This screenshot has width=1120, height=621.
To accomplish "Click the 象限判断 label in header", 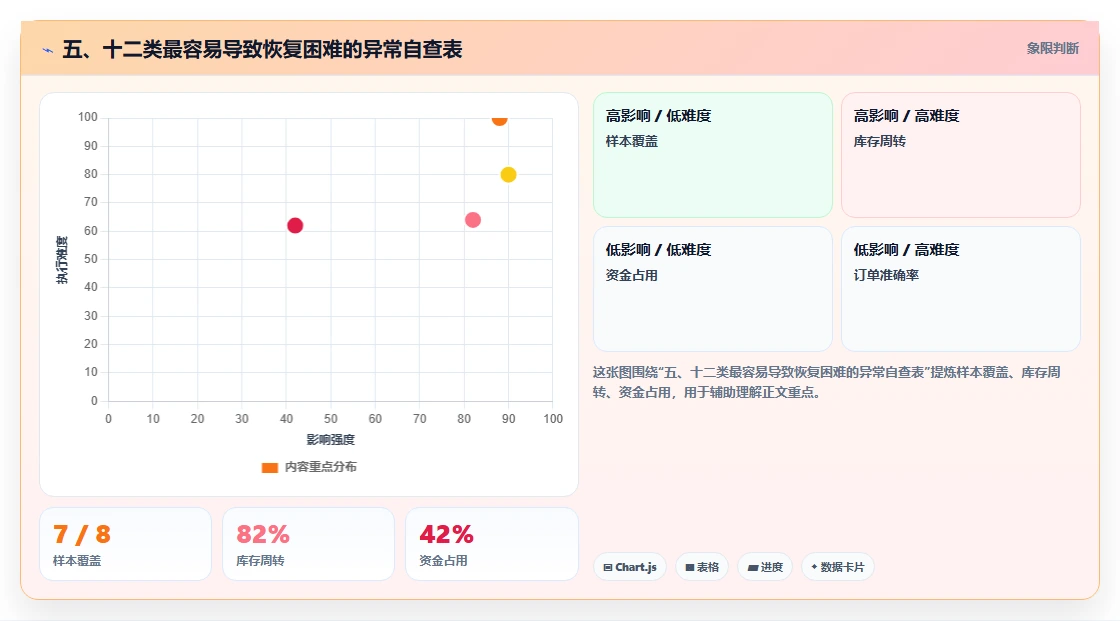I will click(x=1052, y=49).
